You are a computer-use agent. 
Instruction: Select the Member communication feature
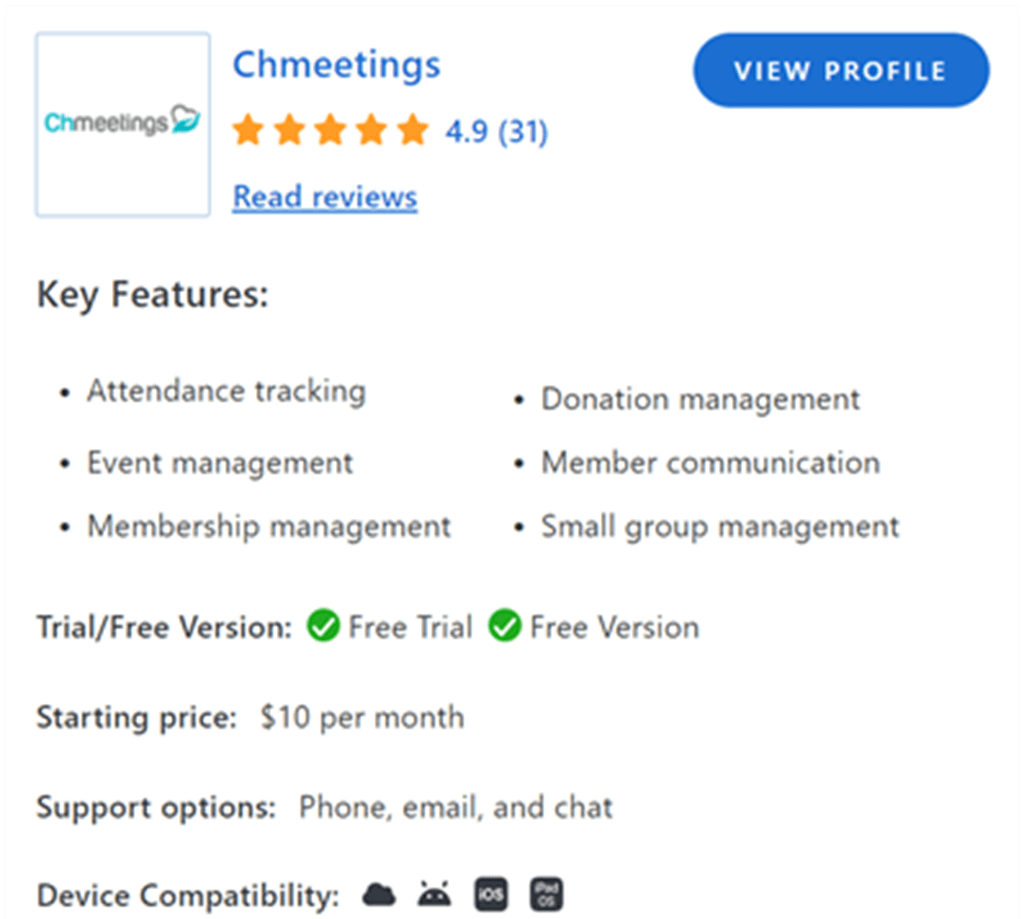711,462
